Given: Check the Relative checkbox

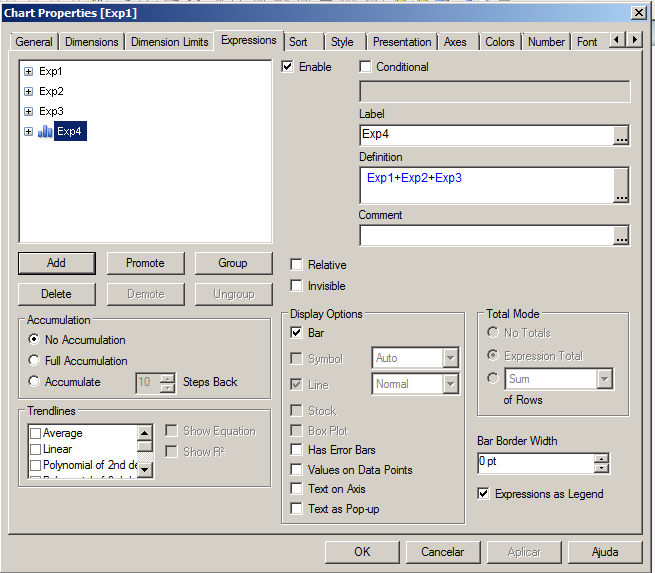Looking at the screenshot, I should click(x=296, y=264).
